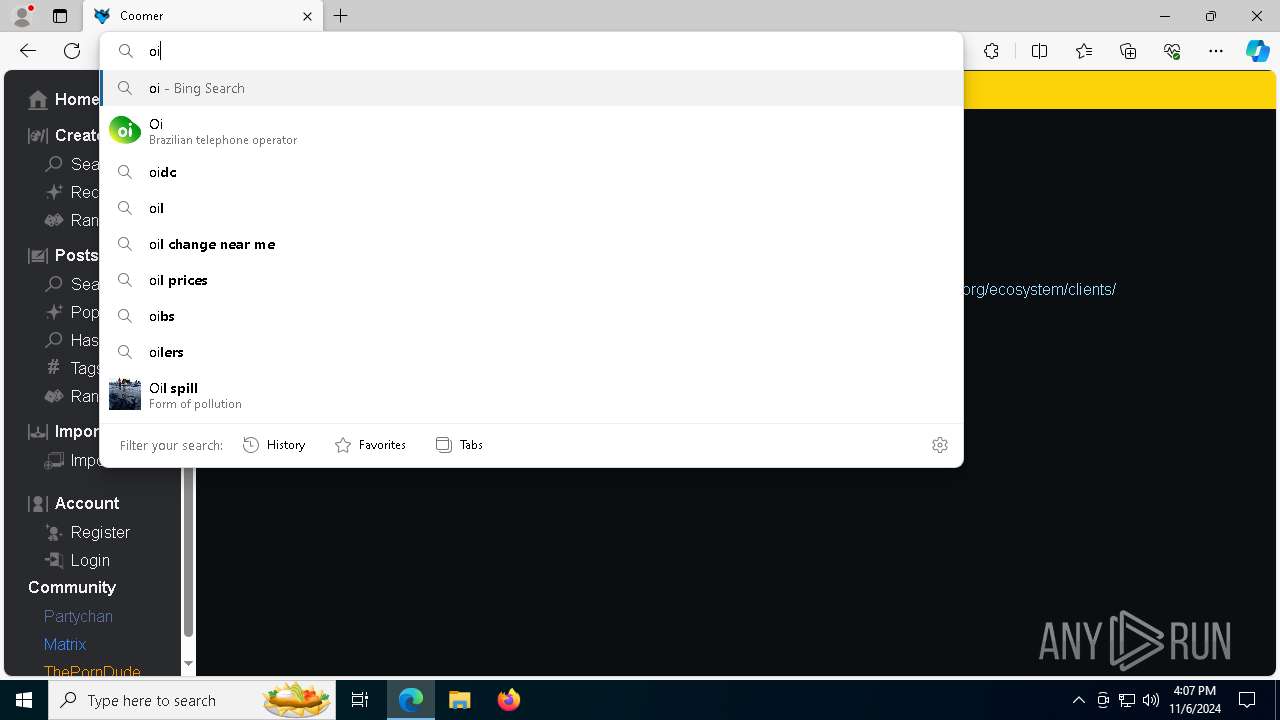Filter search by Favorites
The image size is (1280, 720).
[371, 445]
